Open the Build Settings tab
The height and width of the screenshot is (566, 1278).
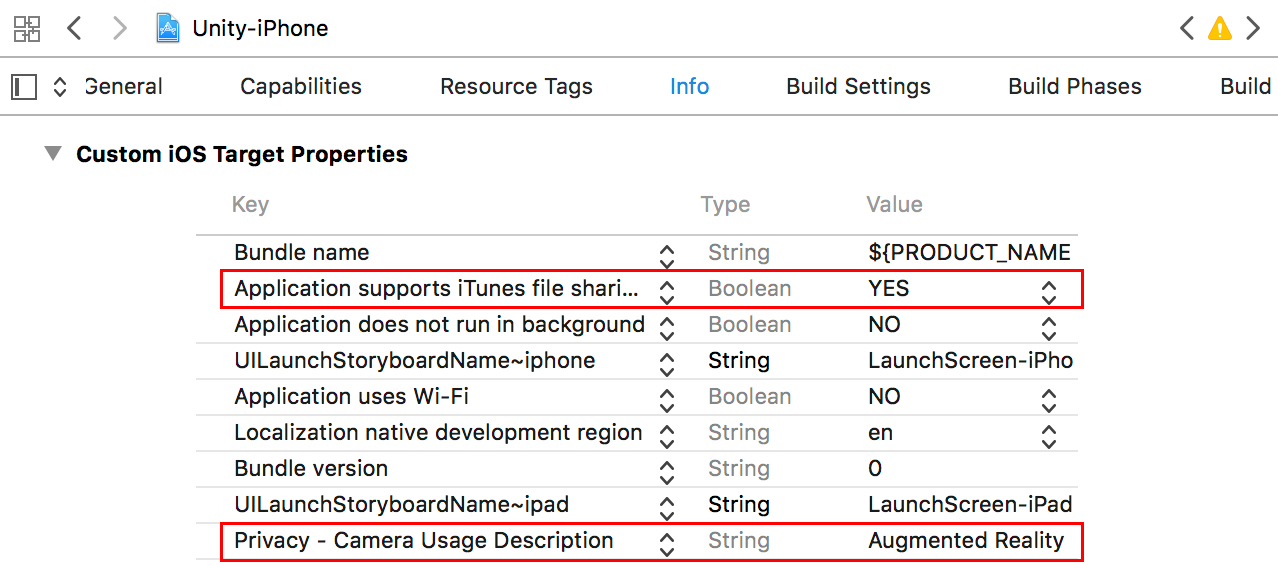(x=858, y=87)
